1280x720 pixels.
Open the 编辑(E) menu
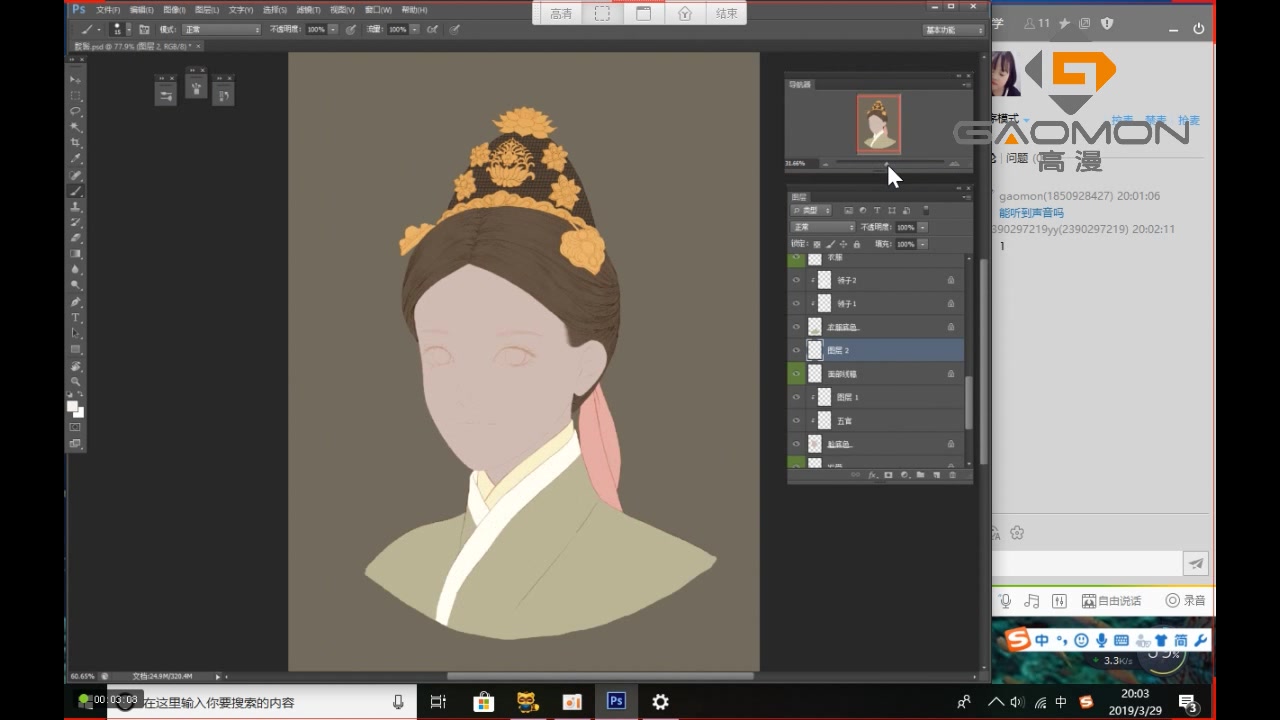click(141, 9)
